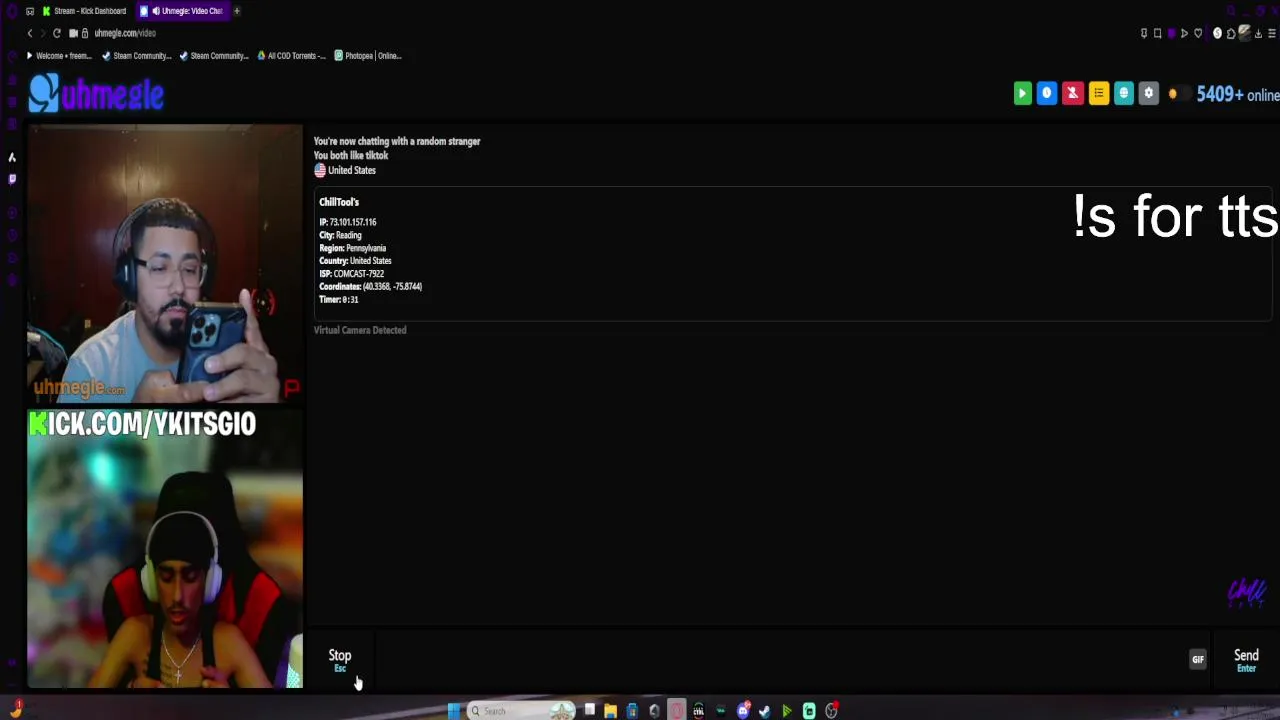Open the Photopea Online bookmark
1280x720 pixels.
(x=368, y=56)
